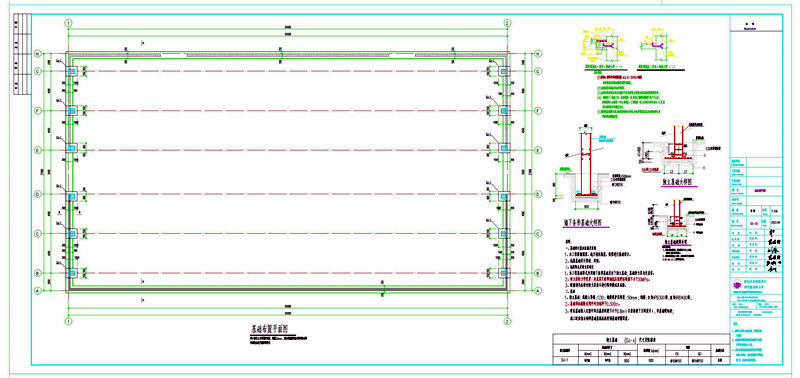
Task: Select the 独立基础大样图 detail title
Action: 677,182
